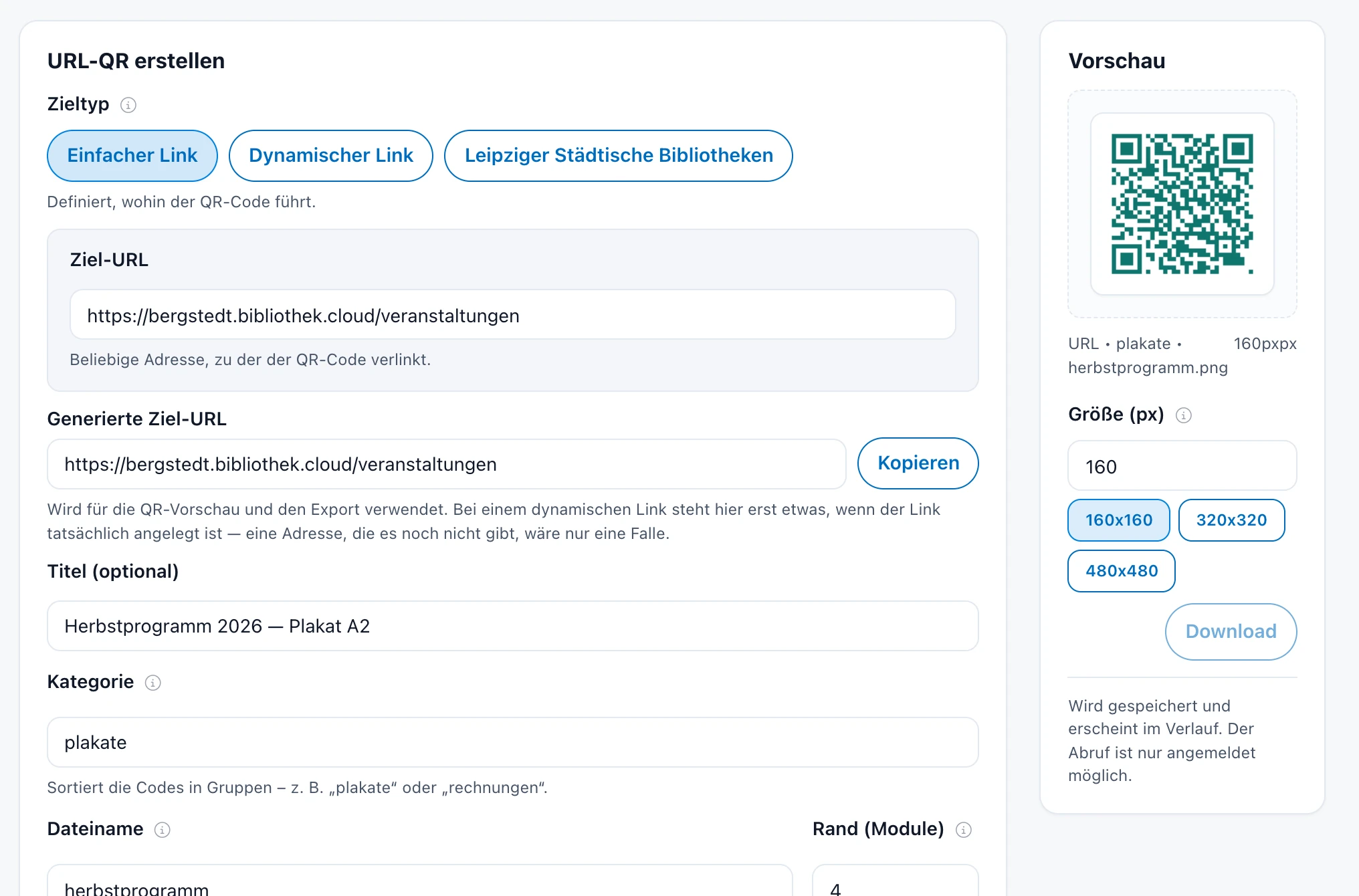Edit the Größe (px) value 160
1359x896 pixels.
1182,466
